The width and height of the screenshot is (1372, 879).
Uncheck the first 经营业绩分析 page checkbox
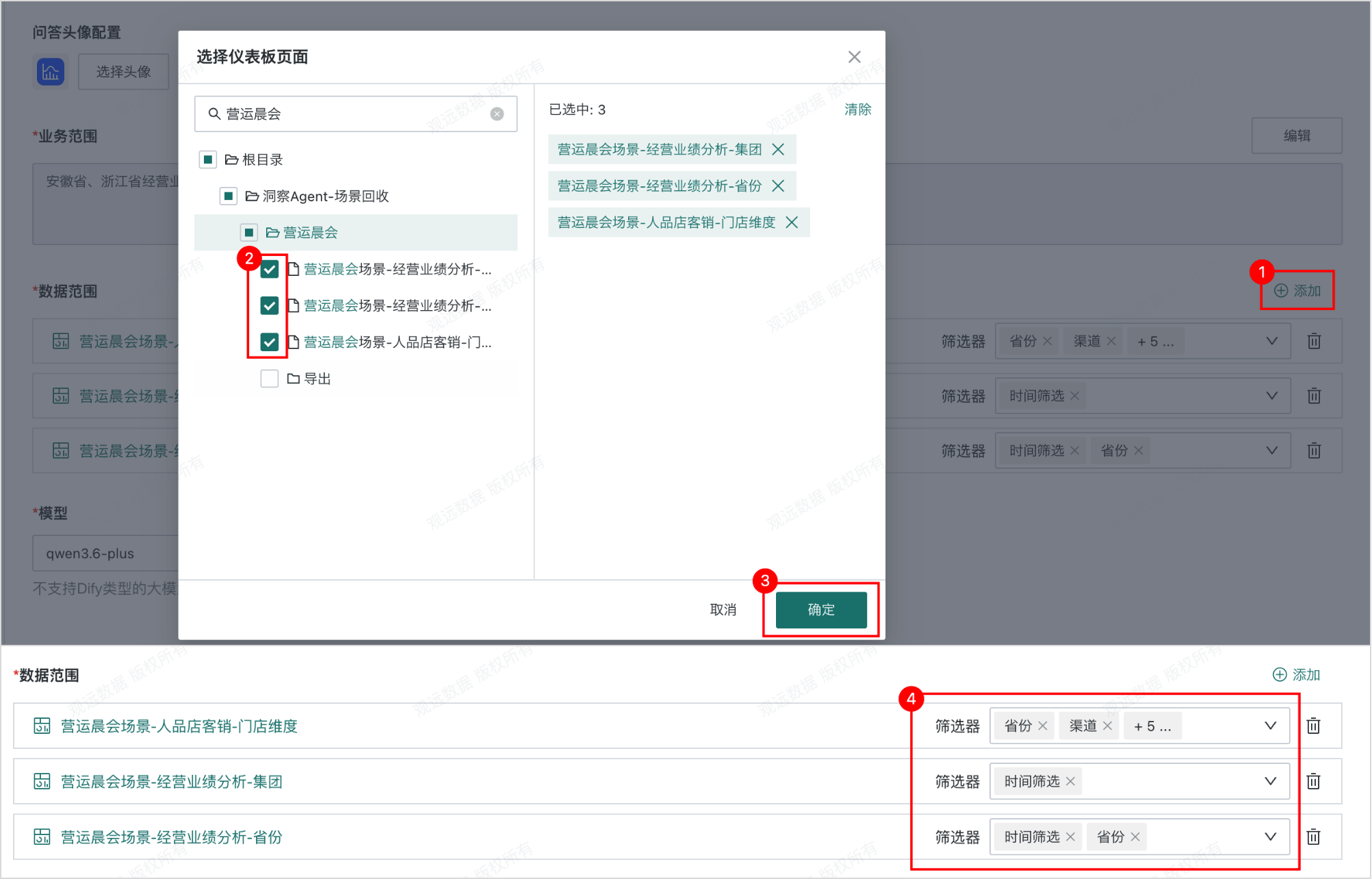tap(270, 269)
